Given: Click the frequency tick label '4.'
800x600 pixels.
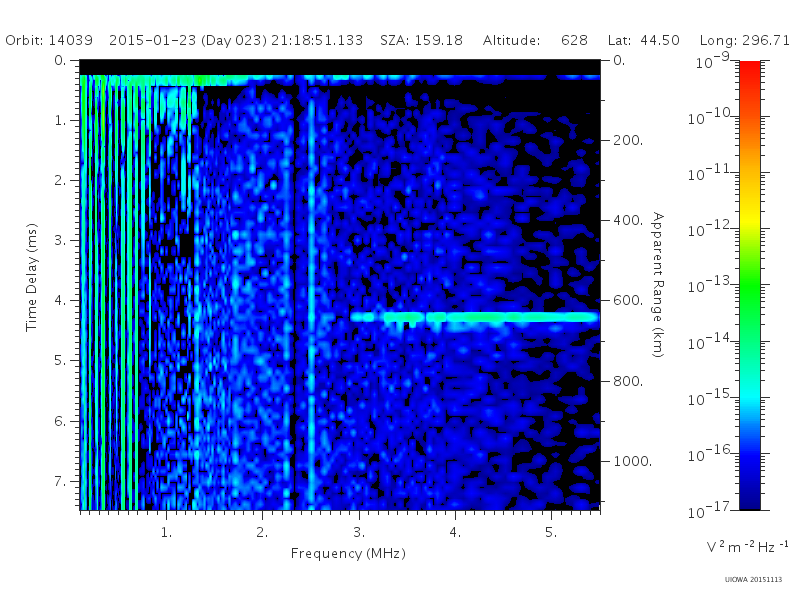Looking at the screenshot, I should [x=455, y=533].
